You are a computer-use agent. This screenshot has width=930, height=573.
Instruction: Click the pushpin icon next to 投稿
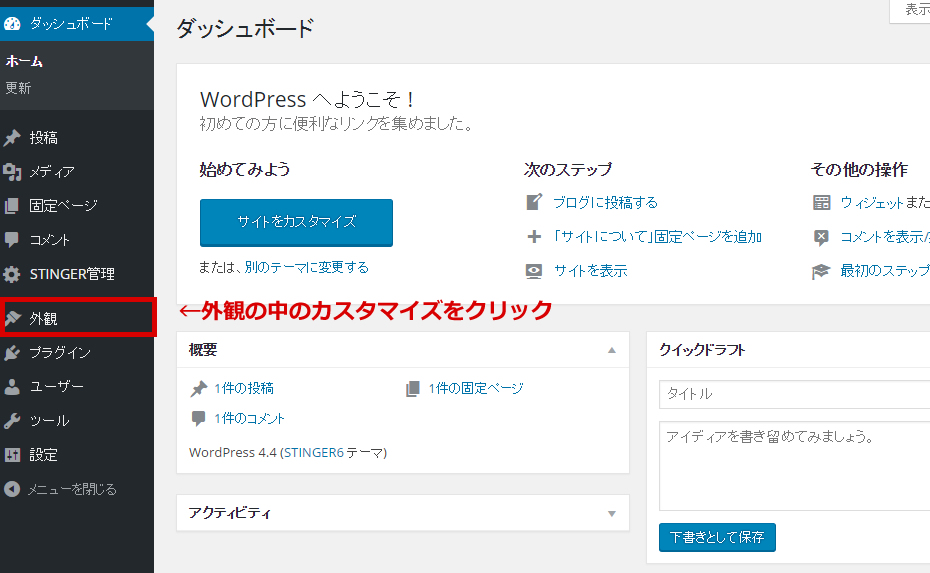pos(12,138)
